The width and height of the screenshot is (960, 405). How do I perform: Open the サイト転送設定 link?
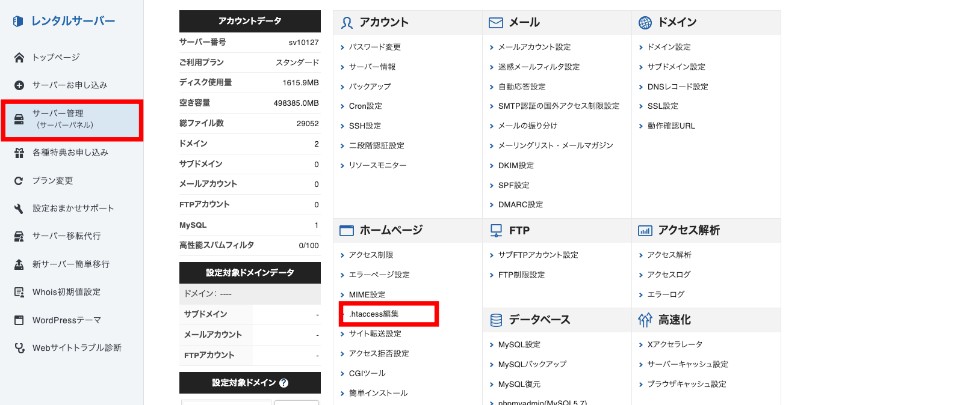(375, 333)
